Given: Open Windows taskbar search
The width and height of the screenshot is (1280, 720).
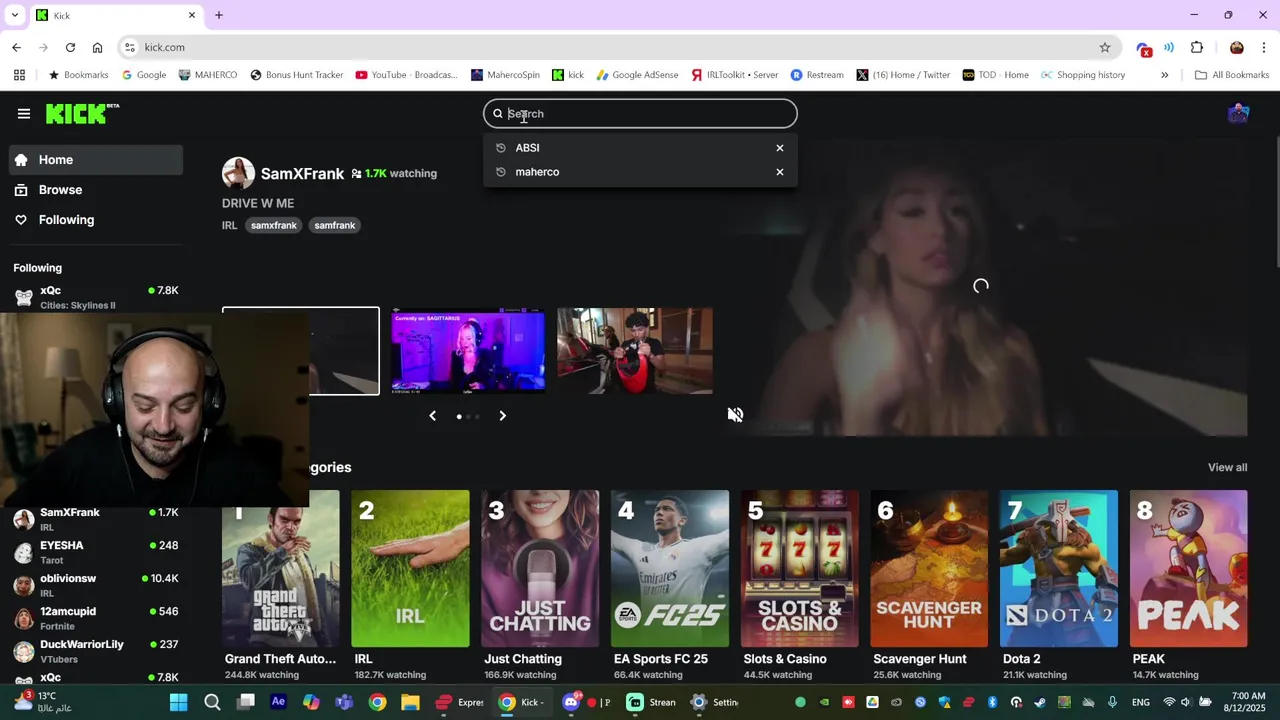Looking at the screenshot, I should (212, 702).
